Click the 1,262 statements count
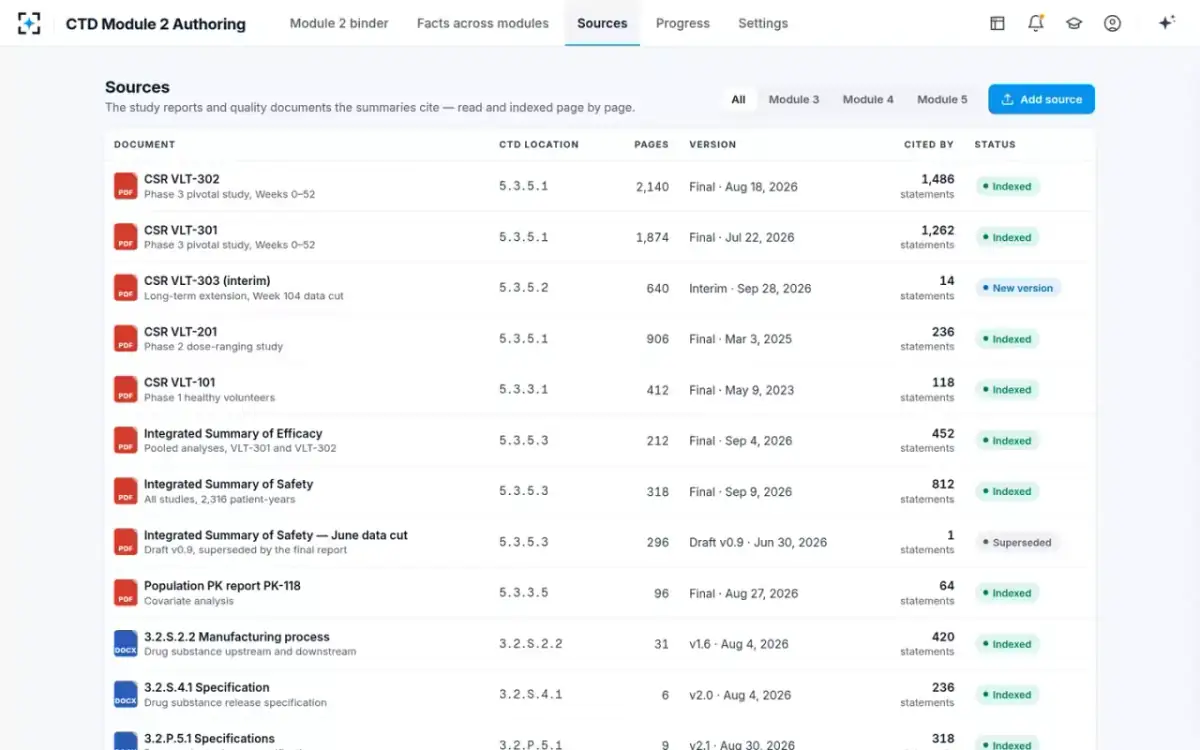1200x750 pixels. click(937, 230)
